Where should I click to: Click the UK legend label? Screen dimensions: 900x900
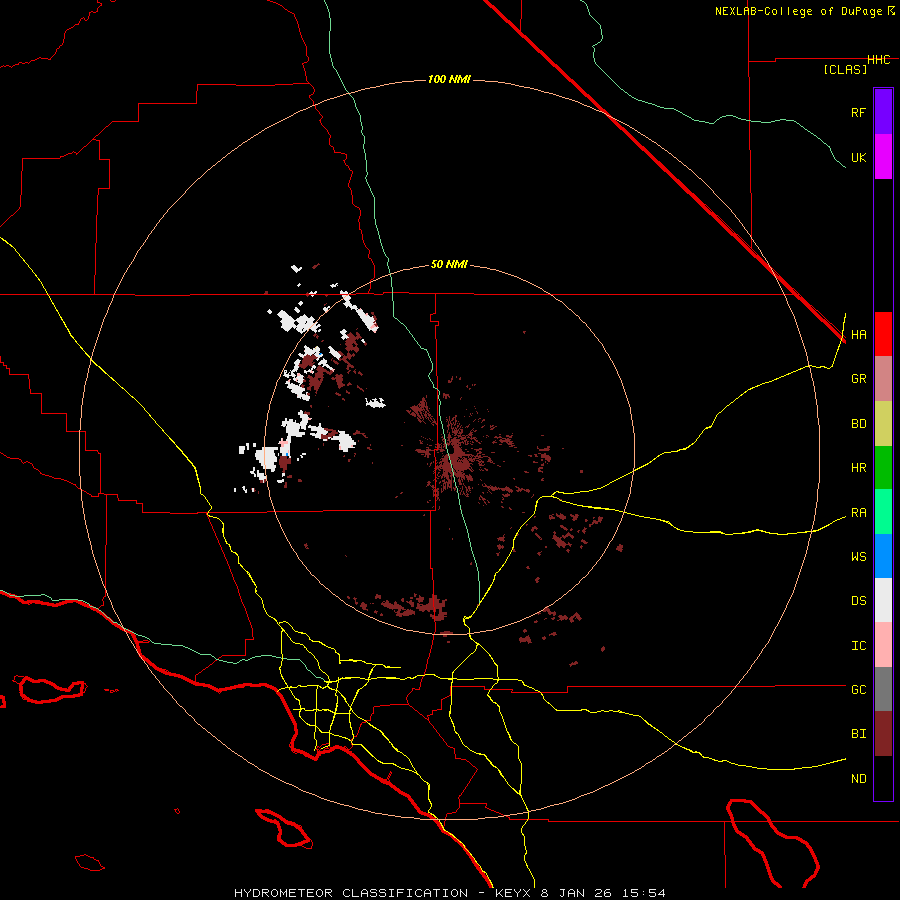pos(858,157)
